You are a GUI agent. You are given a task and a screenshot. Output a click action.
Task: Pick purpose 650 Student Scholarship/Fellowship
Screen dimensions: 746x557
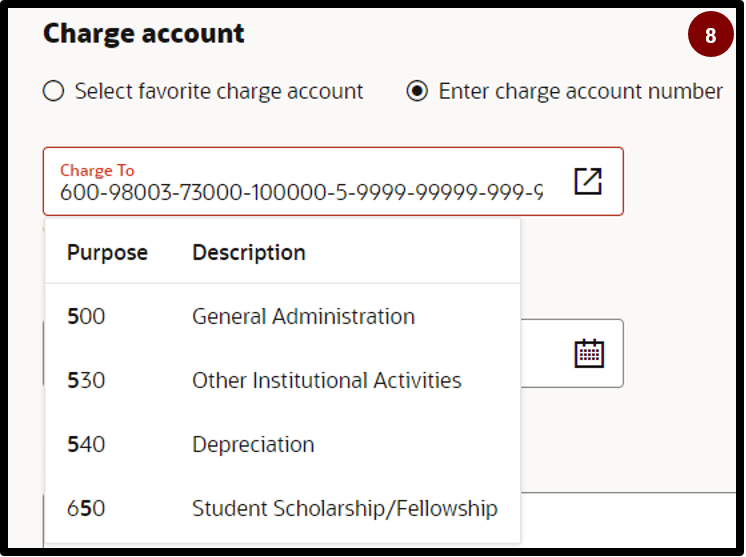[283, 508]
